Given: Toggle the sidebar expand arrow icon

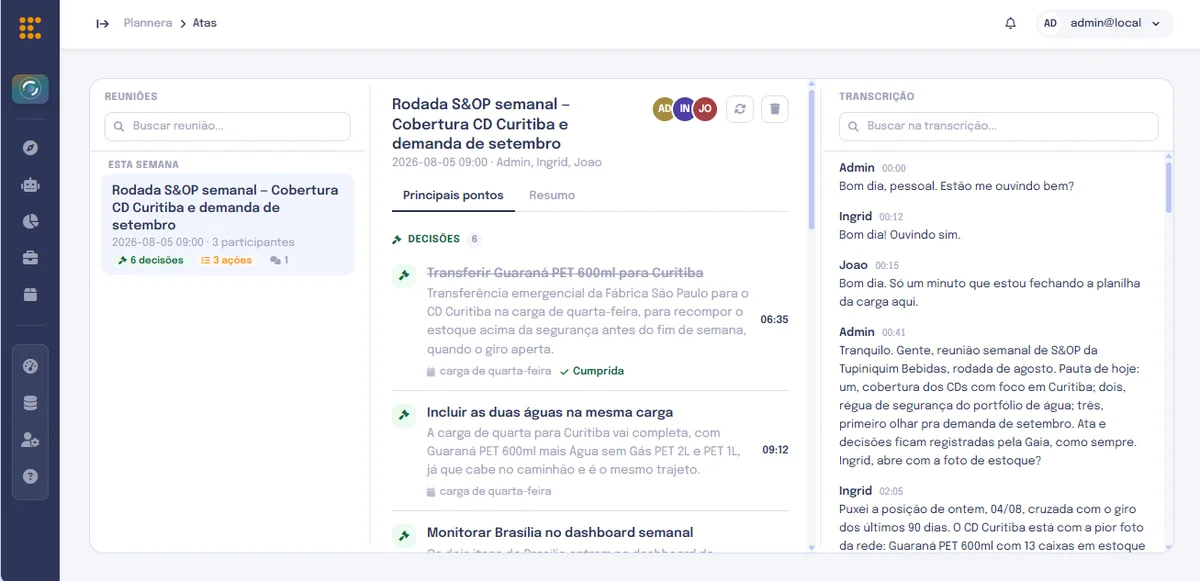Looking at the screenshot, I should pyautogui.click(x=102, y=23).
